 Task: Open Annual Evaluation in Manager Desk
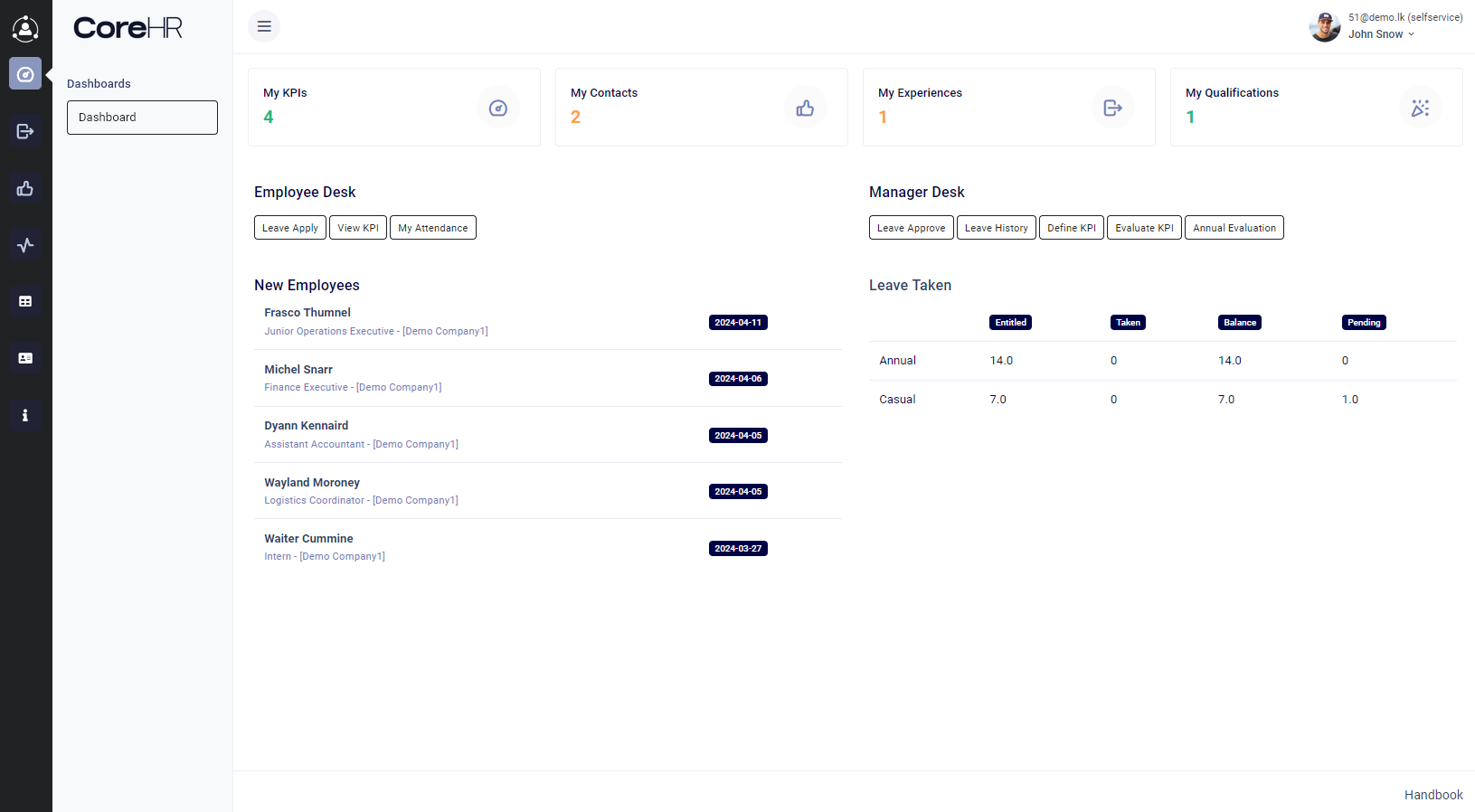click(x=1234, y=228)
